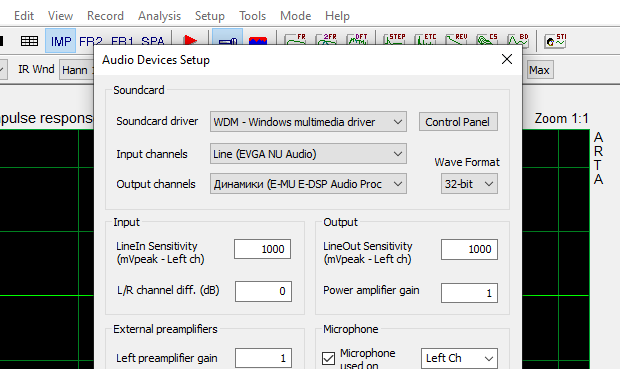The height and width of the screenshot is (369, 620).
Task: Click the Max button behind the dialog
Action: (x=539, y=70)
